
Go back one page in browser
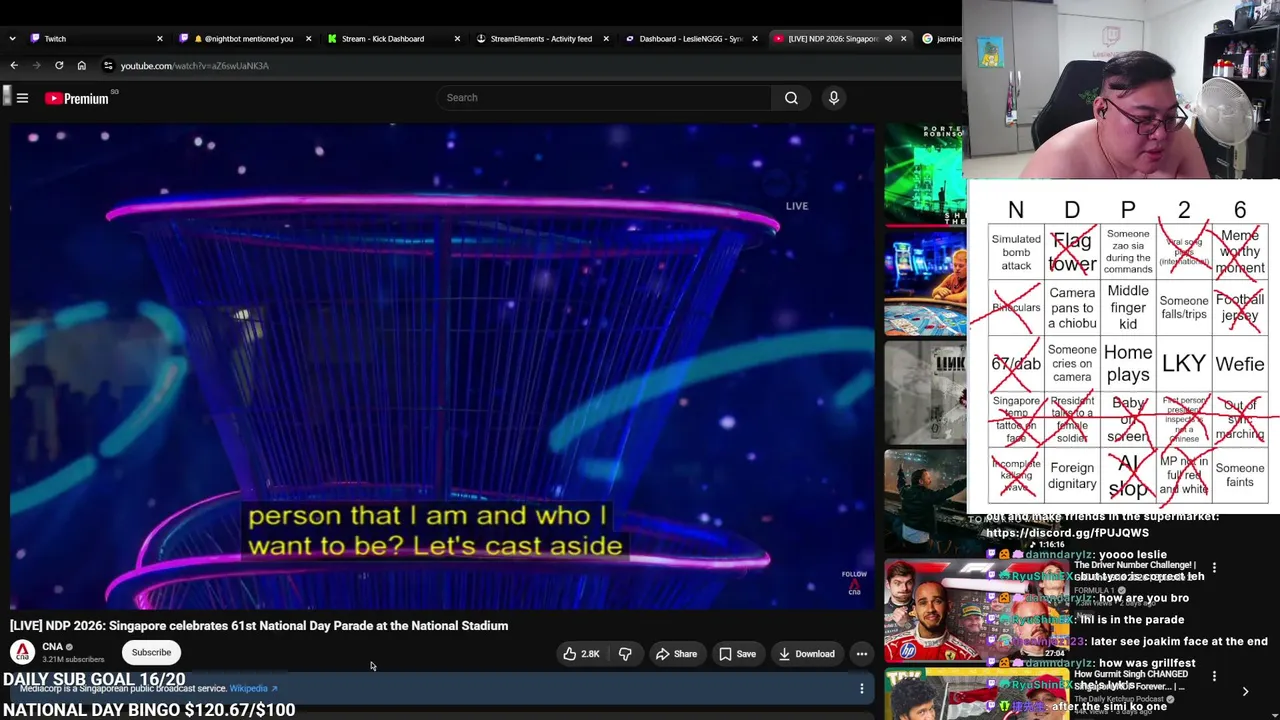tap(14, 66)
